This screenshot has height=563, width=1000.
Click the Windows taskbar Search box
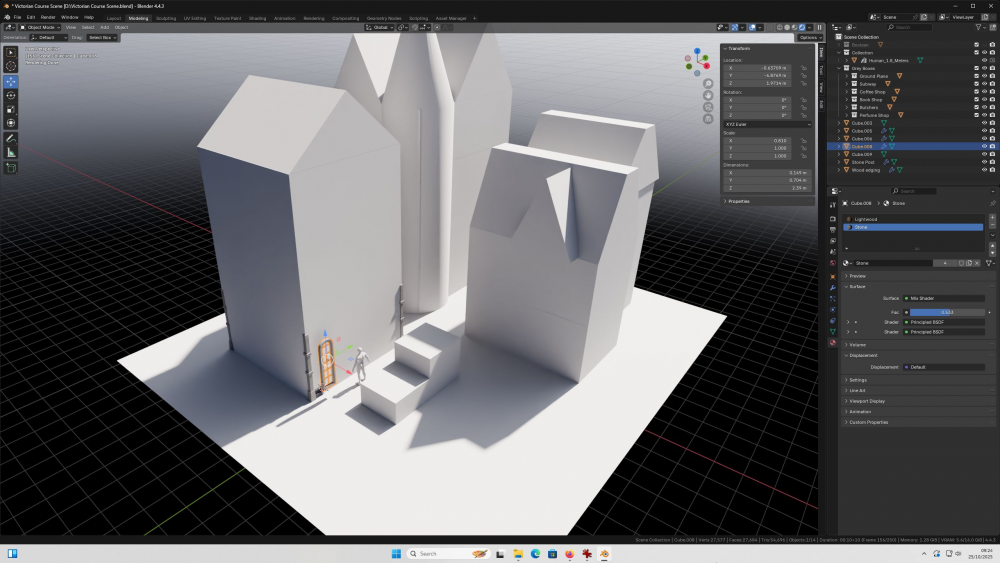coord(438,553)
